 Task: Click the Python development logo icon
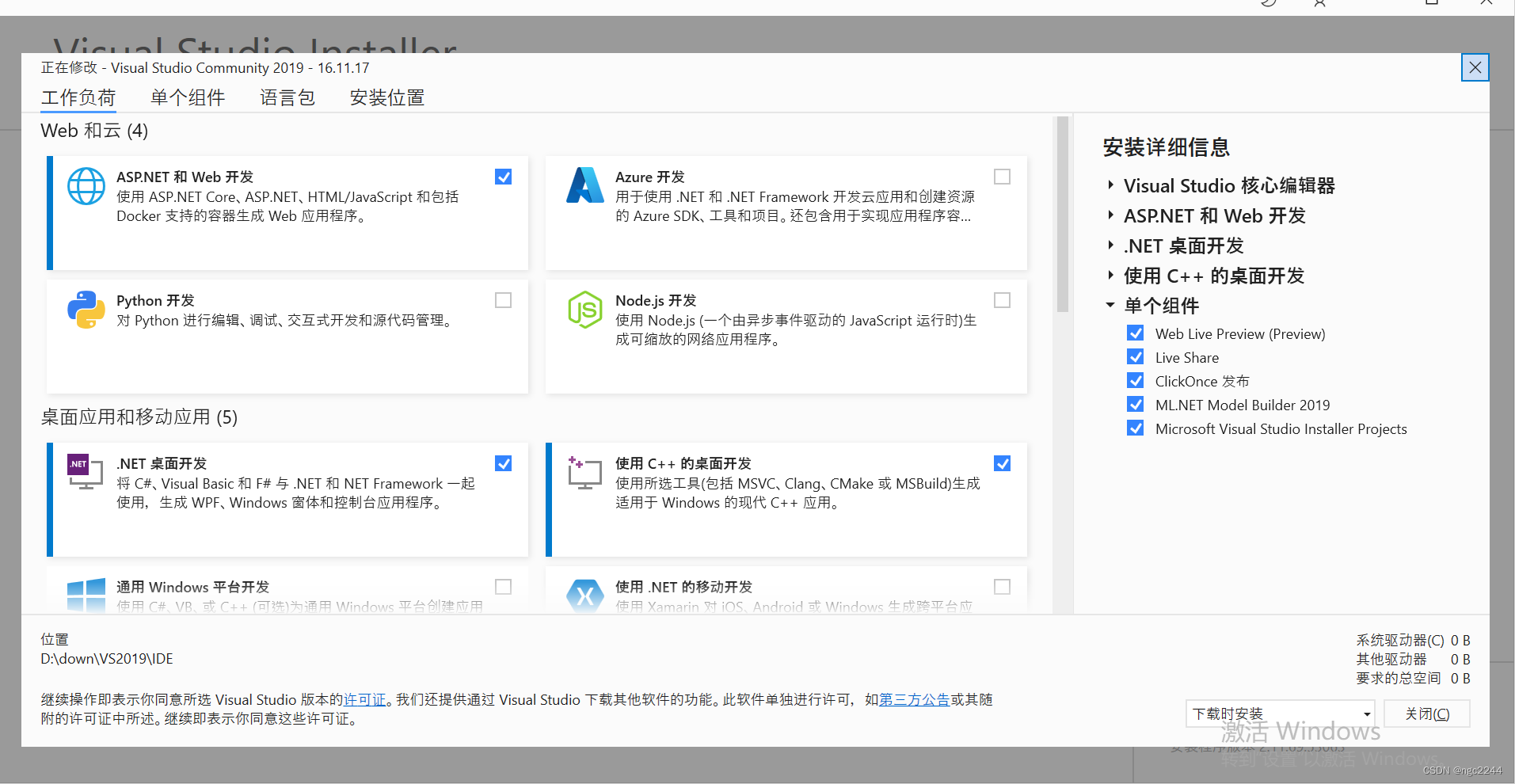[x=86, y=310]
